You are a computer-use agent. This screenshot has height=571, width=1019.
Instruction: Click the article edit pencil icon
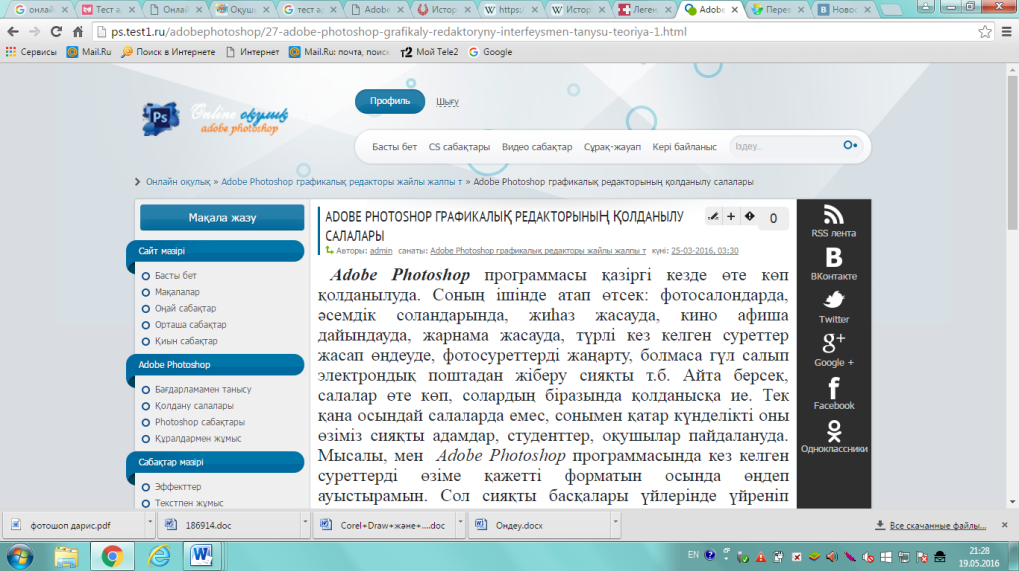713,217
